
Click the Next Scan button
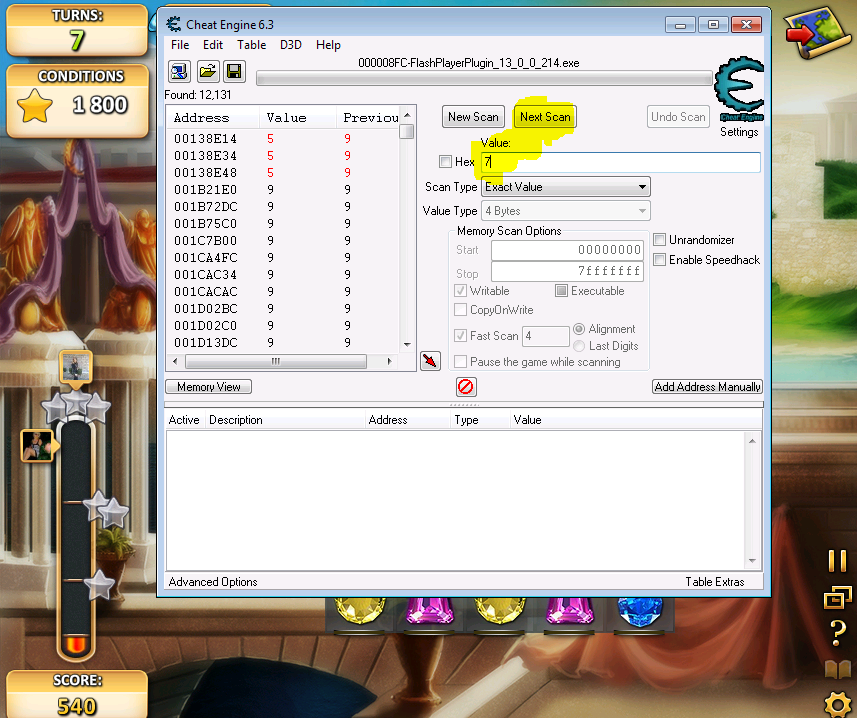[545, 117]
